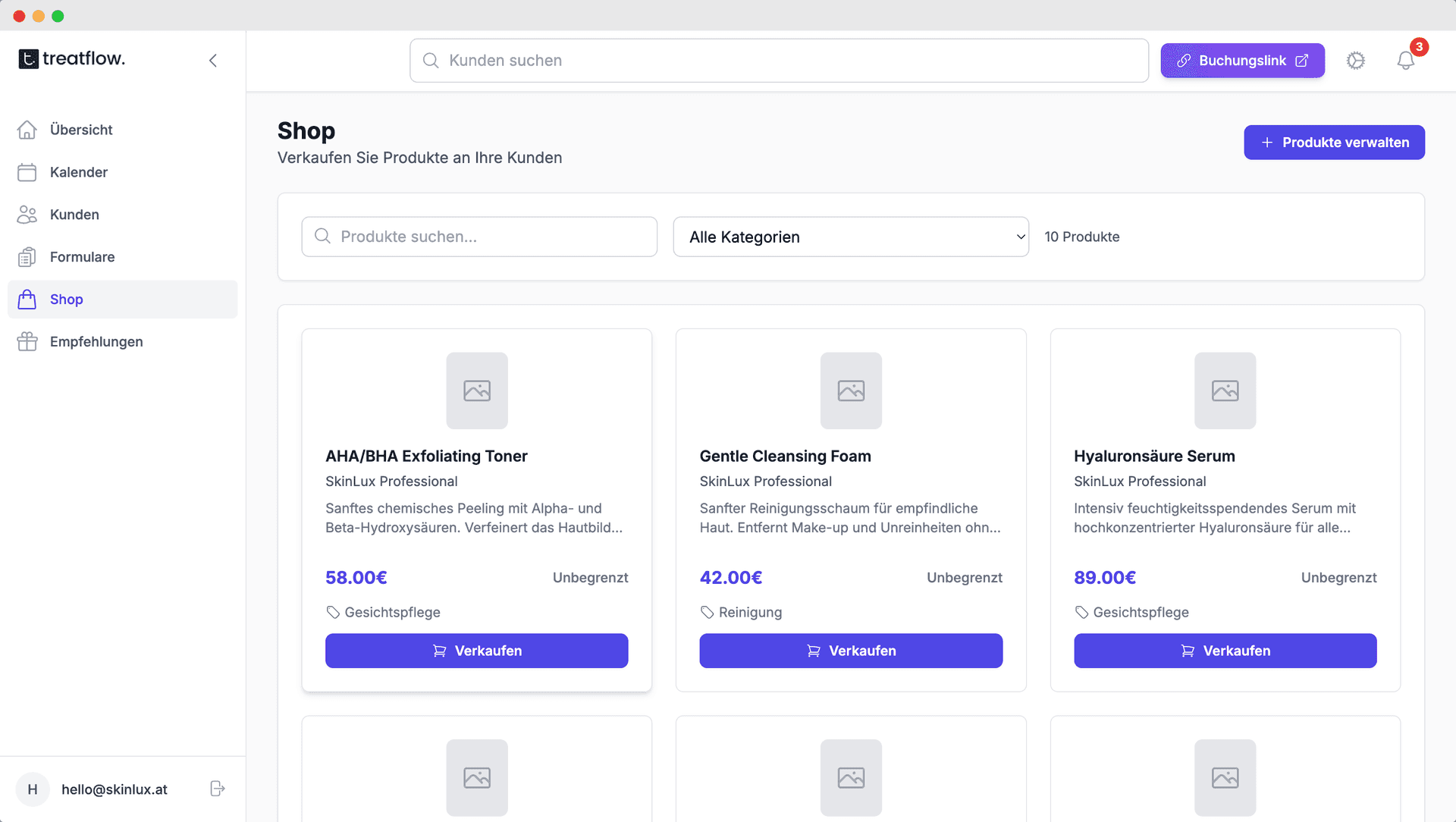Image resolution: width=1456 pixels, height=822 pixels.
Task: Click the logout icon next to email
Action: click(217, 789)
